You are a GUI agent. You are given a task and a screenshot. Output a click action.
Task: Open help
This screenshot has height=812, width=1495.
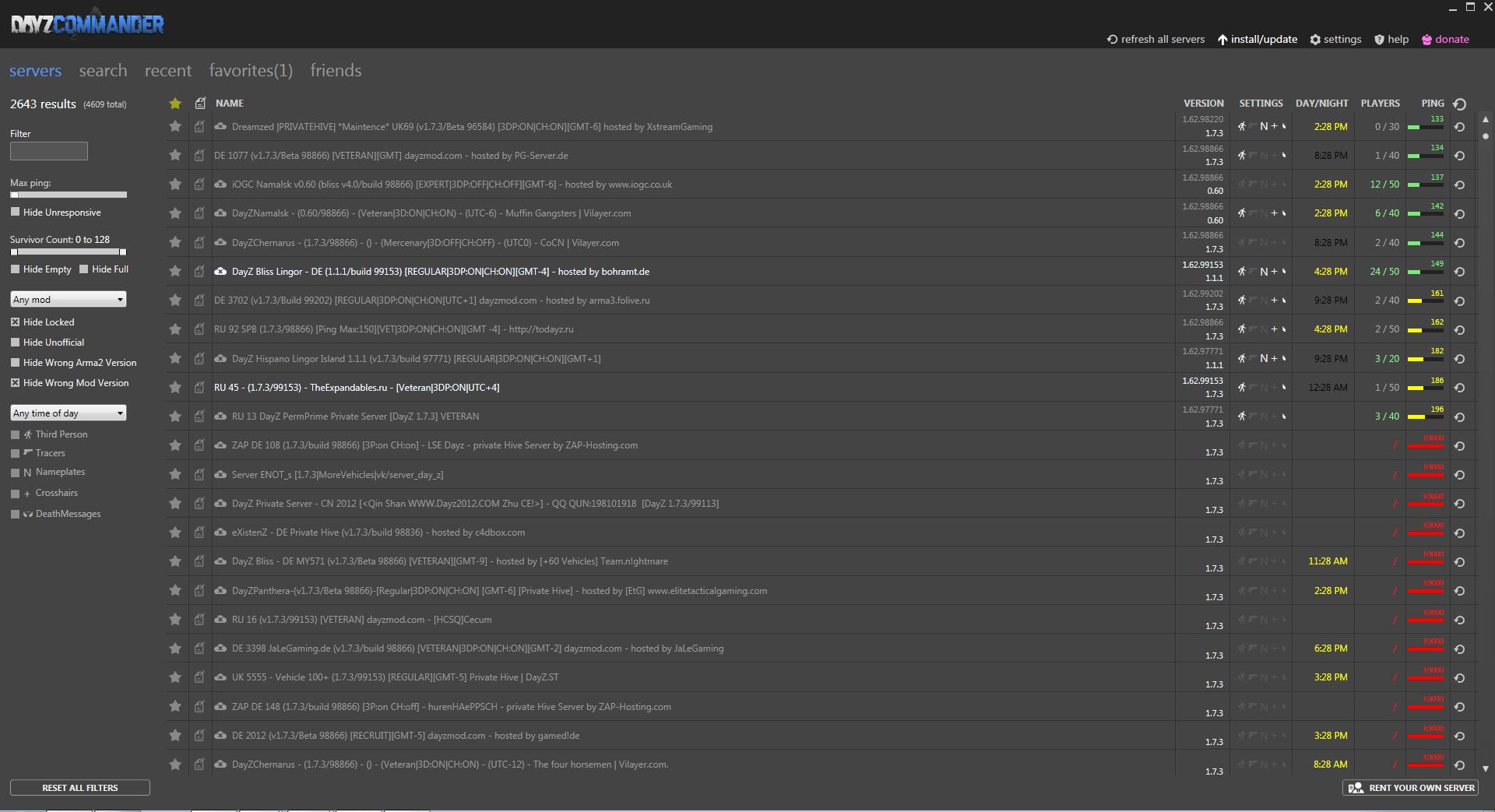click(1391, 39)
